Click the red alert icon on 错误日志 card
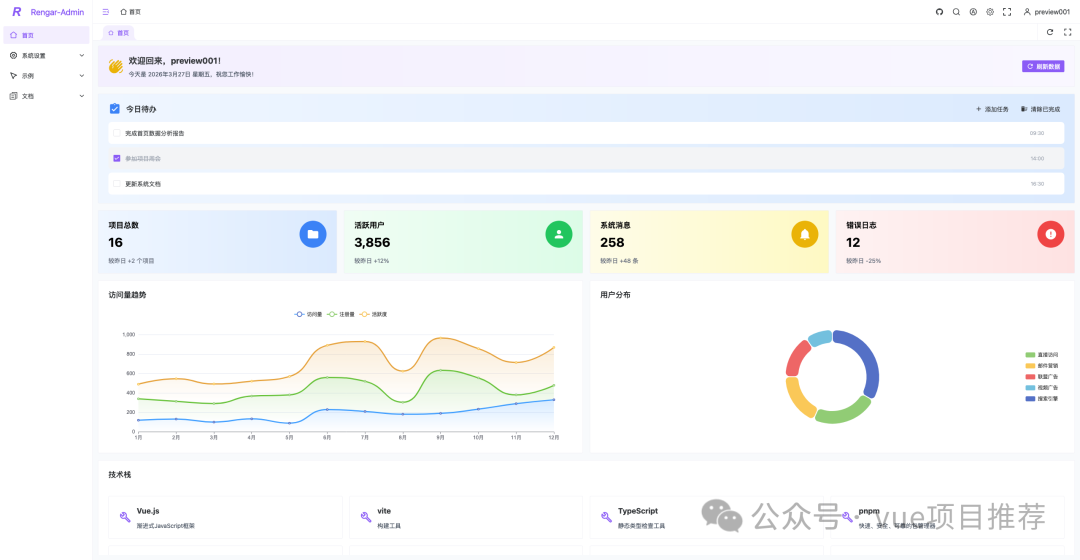Screen dimensions: 1080x560 pyautogui.click(x=1050, y=234)
